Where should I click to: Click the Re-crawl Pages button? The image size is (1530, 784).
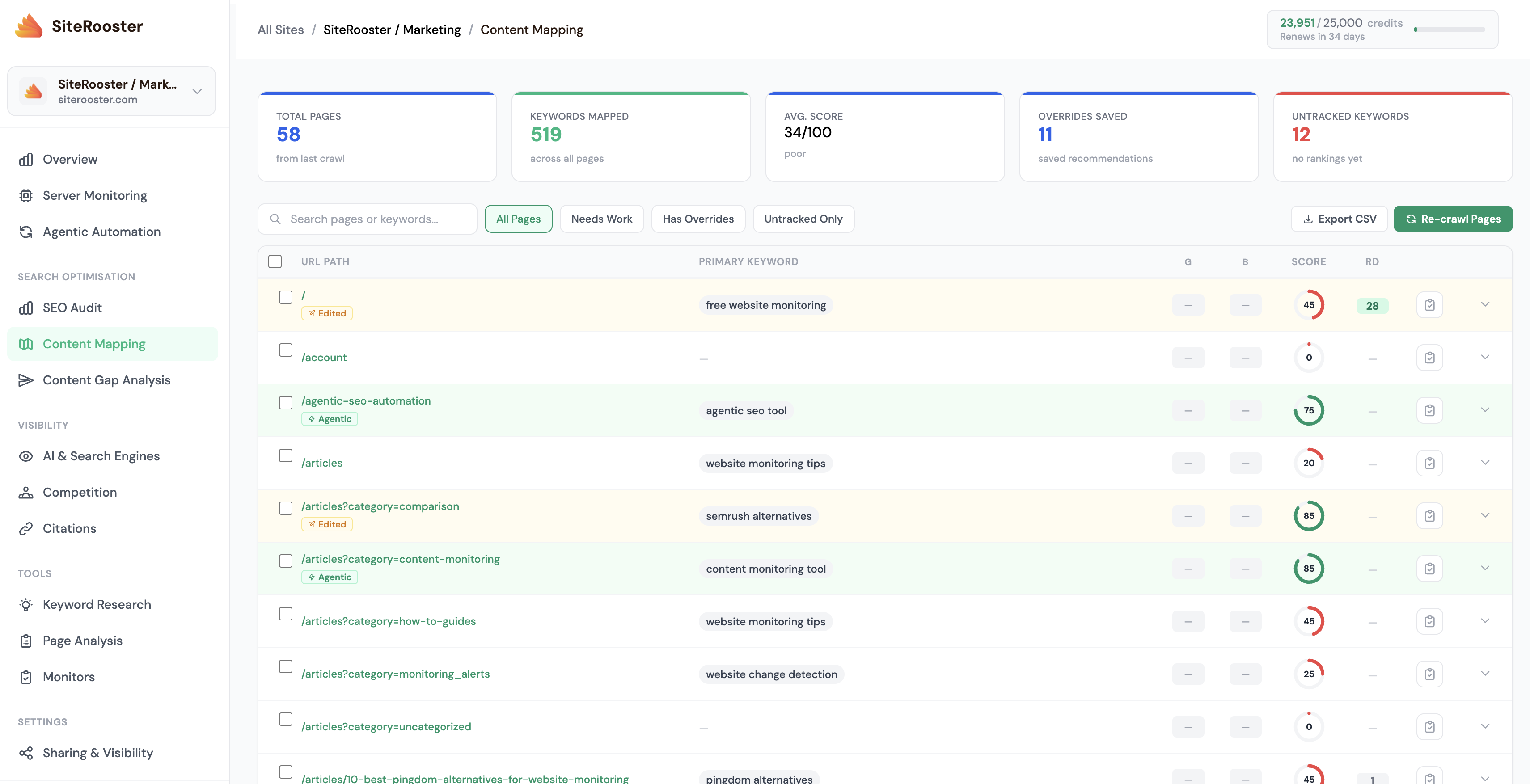1454,219
